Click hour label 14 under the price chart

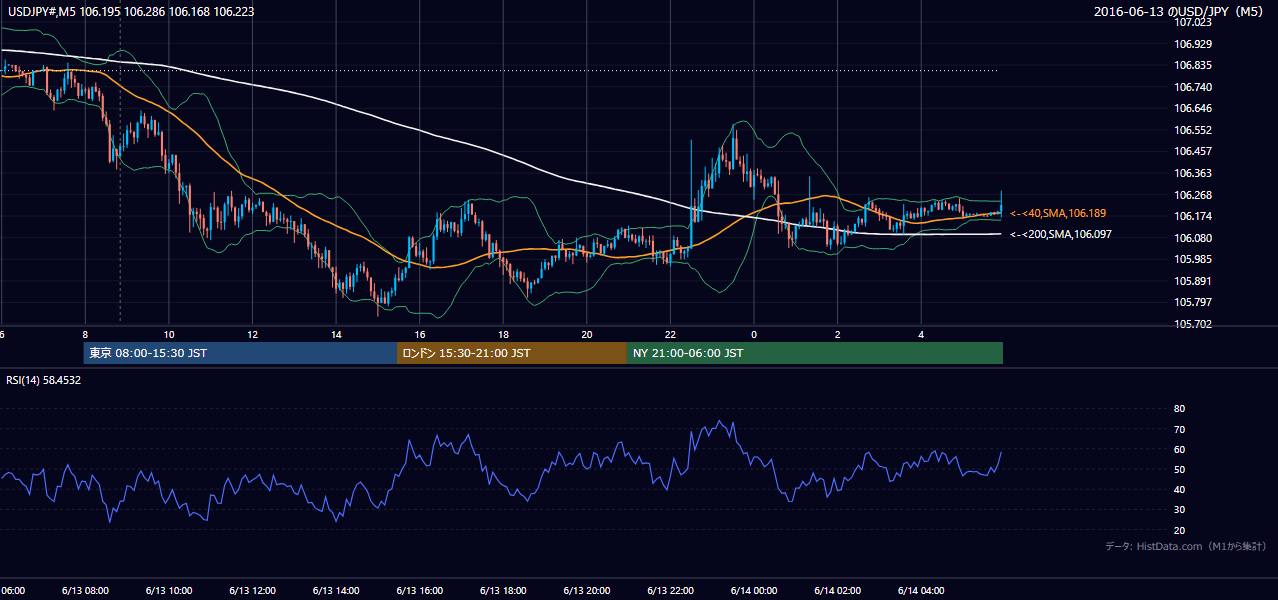click(x=336, y=334)
